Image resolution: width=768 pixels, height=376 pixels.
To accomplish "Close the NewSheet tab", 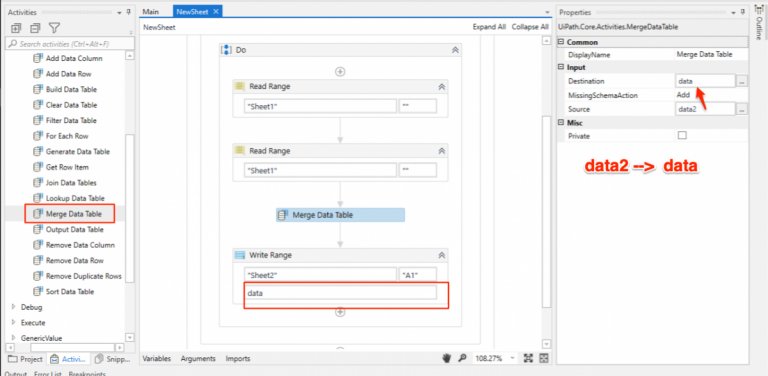I will tap(216, 12).
